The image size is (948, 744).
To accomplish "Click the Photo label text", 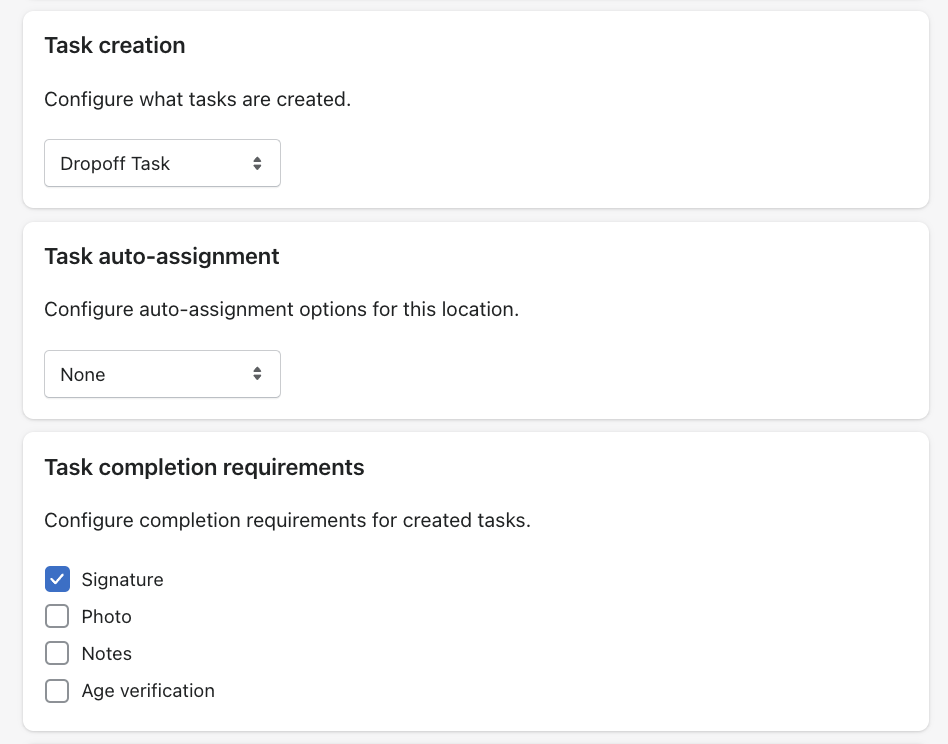I will click(x=106, y=616).
